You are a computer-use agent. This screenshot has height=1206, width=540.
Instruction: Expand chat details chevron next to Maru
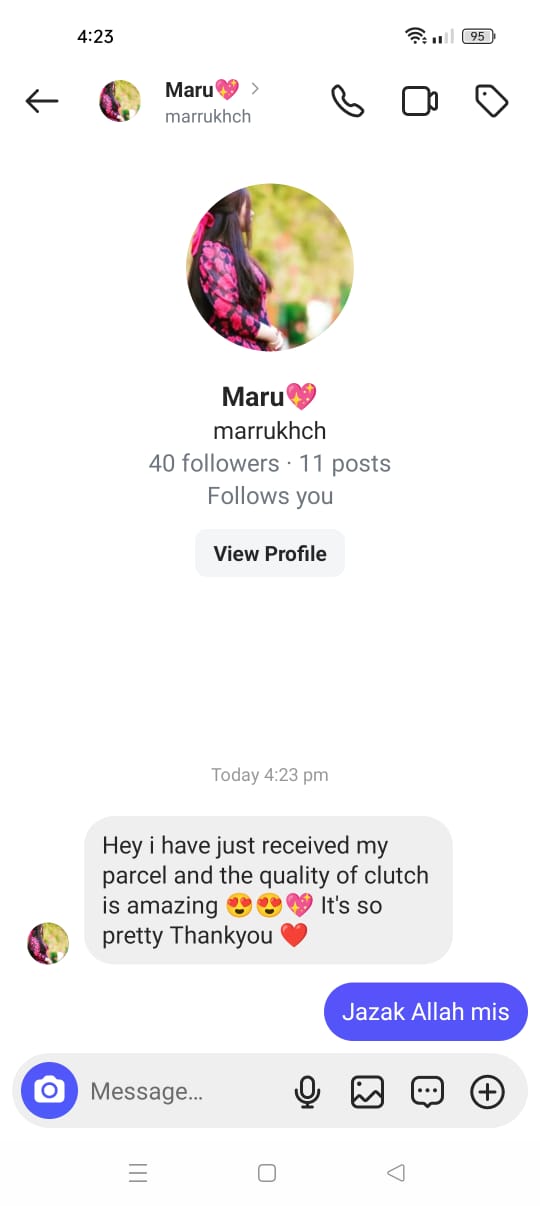click(x=255, y=89)
